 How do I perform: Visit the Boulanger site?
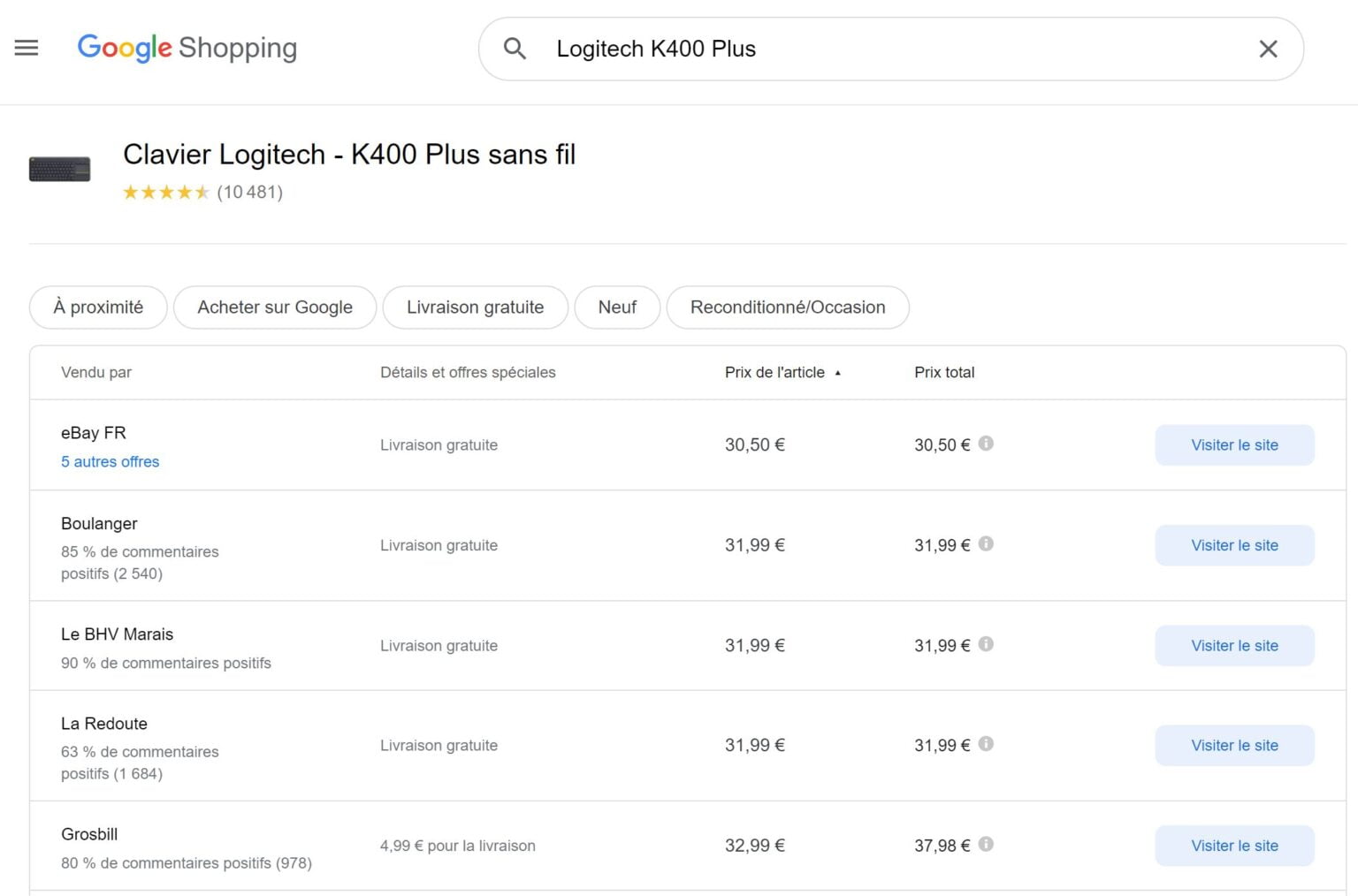click(x=1234, y=545)
